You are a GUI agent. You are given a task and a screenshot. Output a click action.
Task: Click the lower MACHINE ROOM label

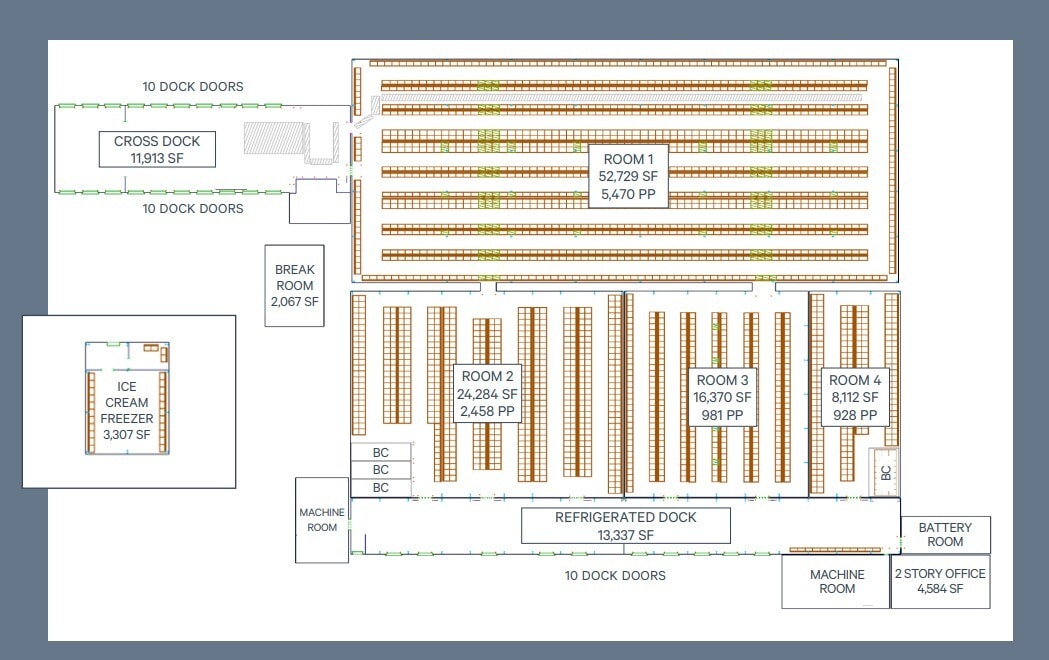coord(836,581)
